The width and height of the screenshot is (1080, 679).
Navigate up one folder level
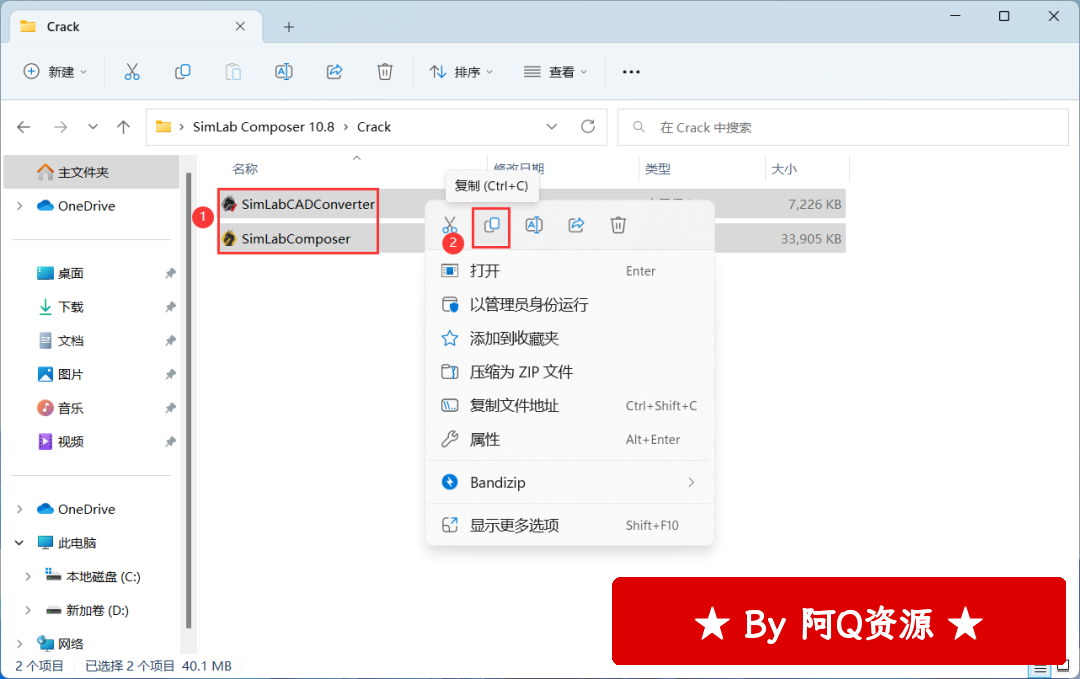pos(123,127)
